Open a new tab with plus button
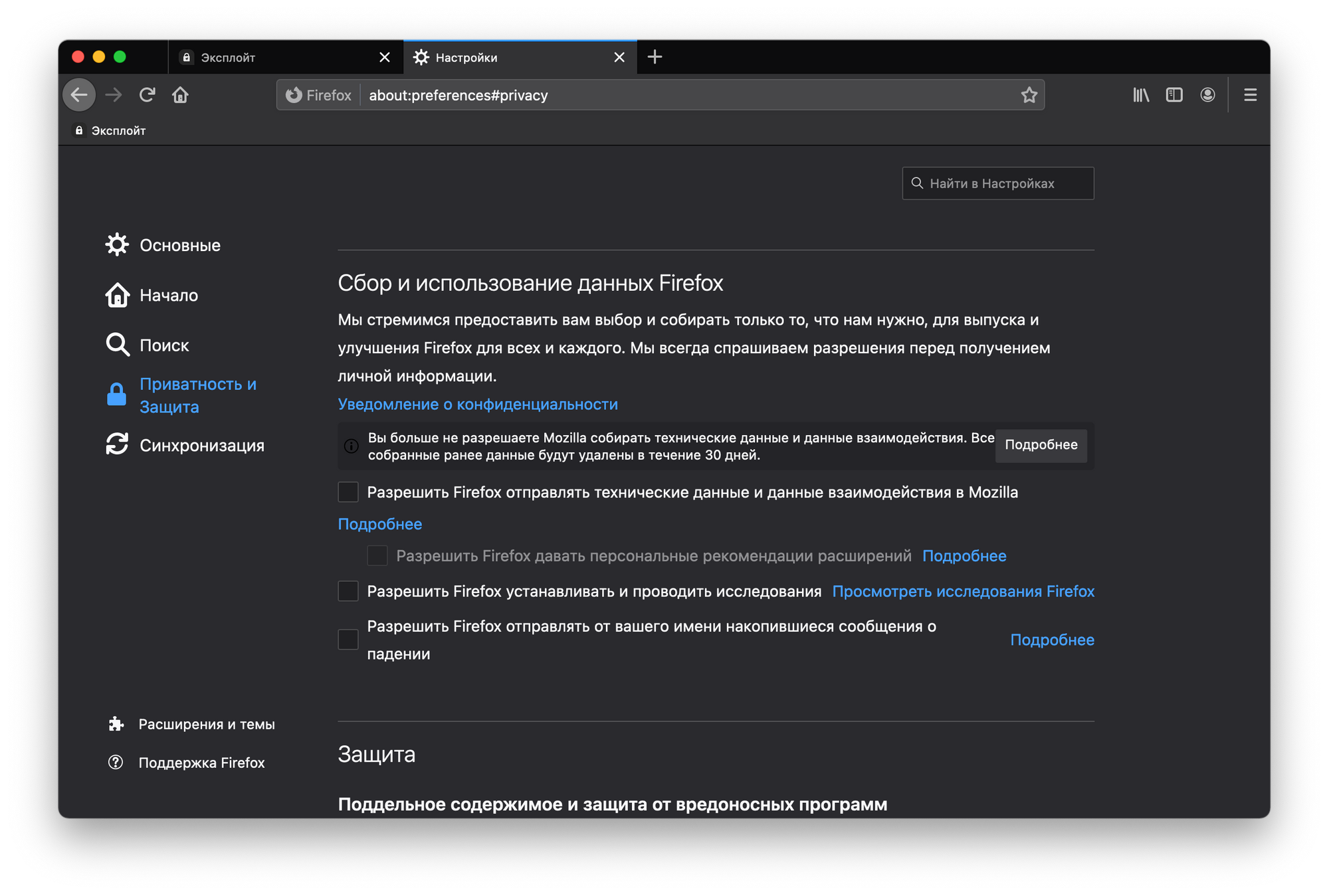 [x=655, y=57]
